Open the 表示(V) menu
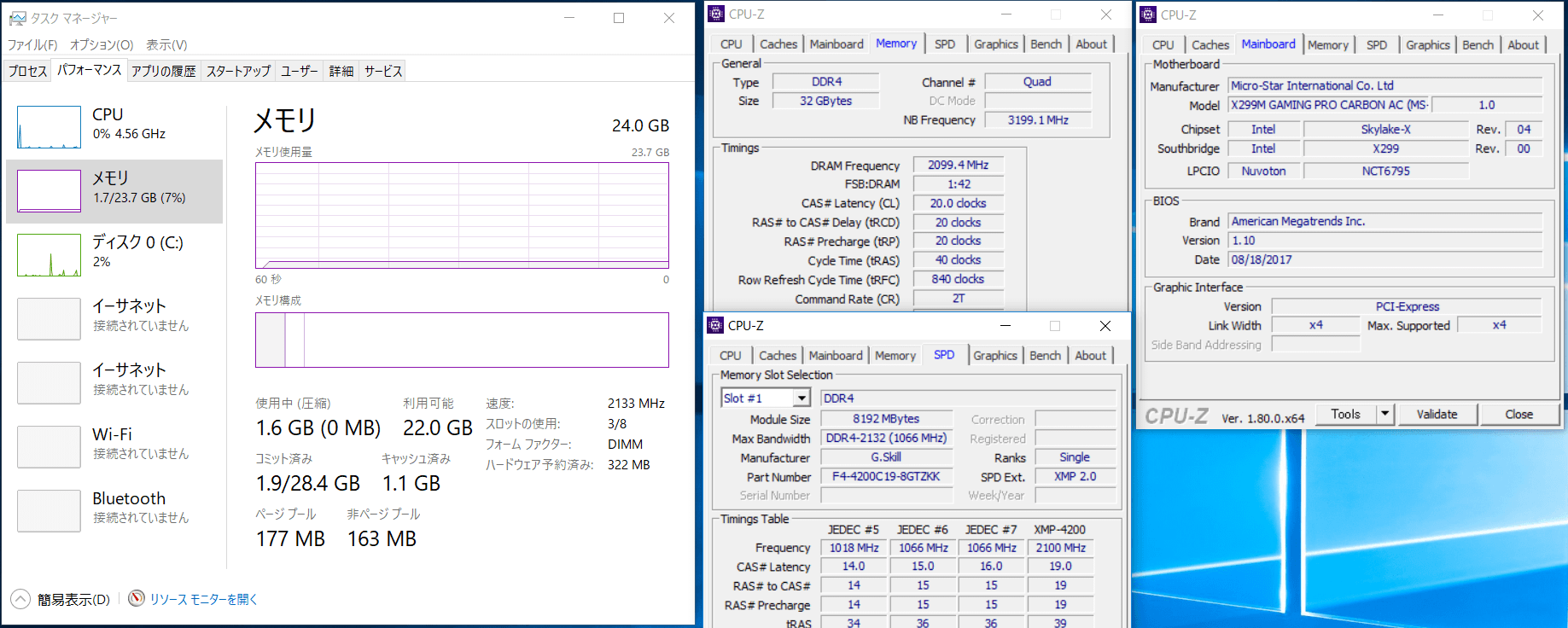This screenshot has width=1568, height=628. click(x=166, y=44)
